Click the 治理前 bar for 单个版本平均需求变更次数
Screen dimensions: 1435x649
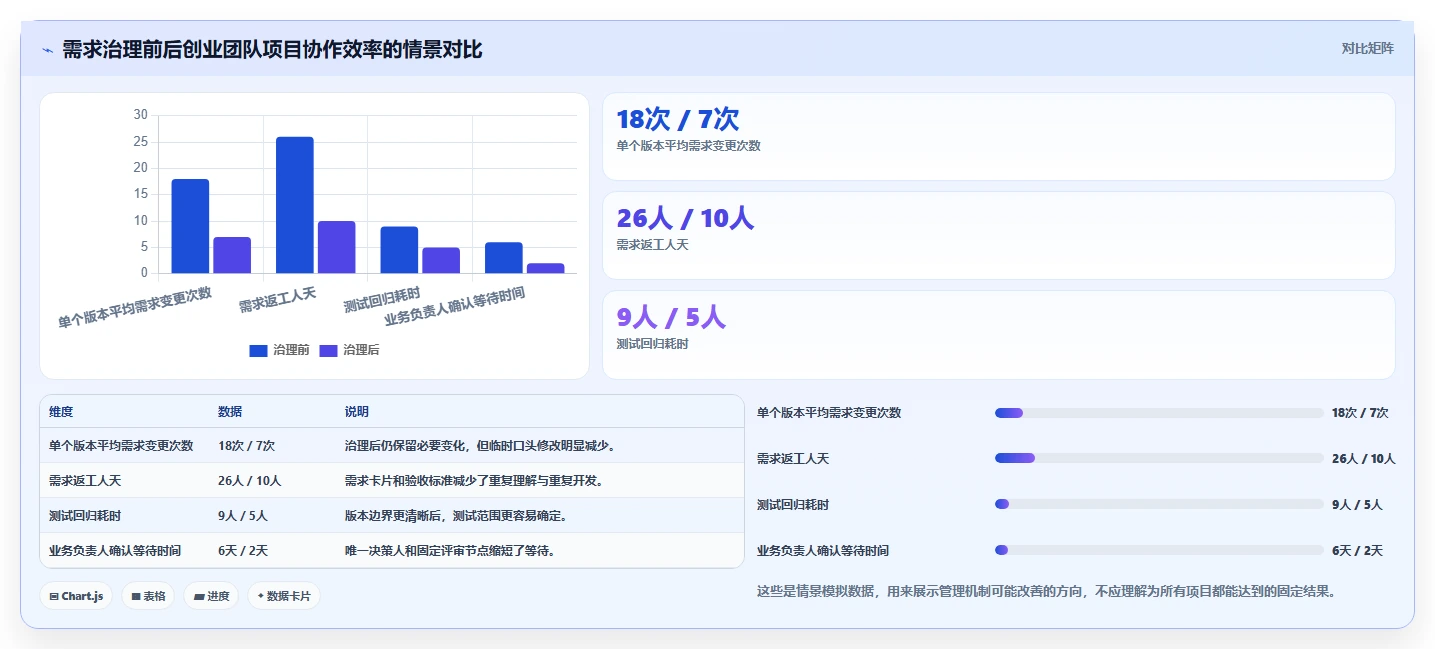pyautogui.click(x=190, y=226)
